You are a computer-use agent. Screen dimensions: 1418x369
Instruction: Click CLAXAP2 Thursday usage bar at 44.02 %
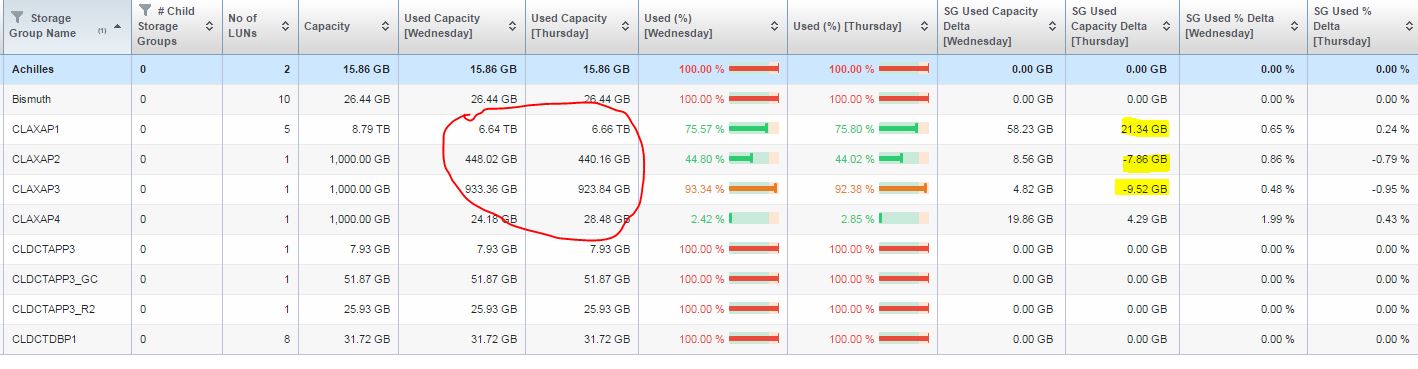coord(904,159)
